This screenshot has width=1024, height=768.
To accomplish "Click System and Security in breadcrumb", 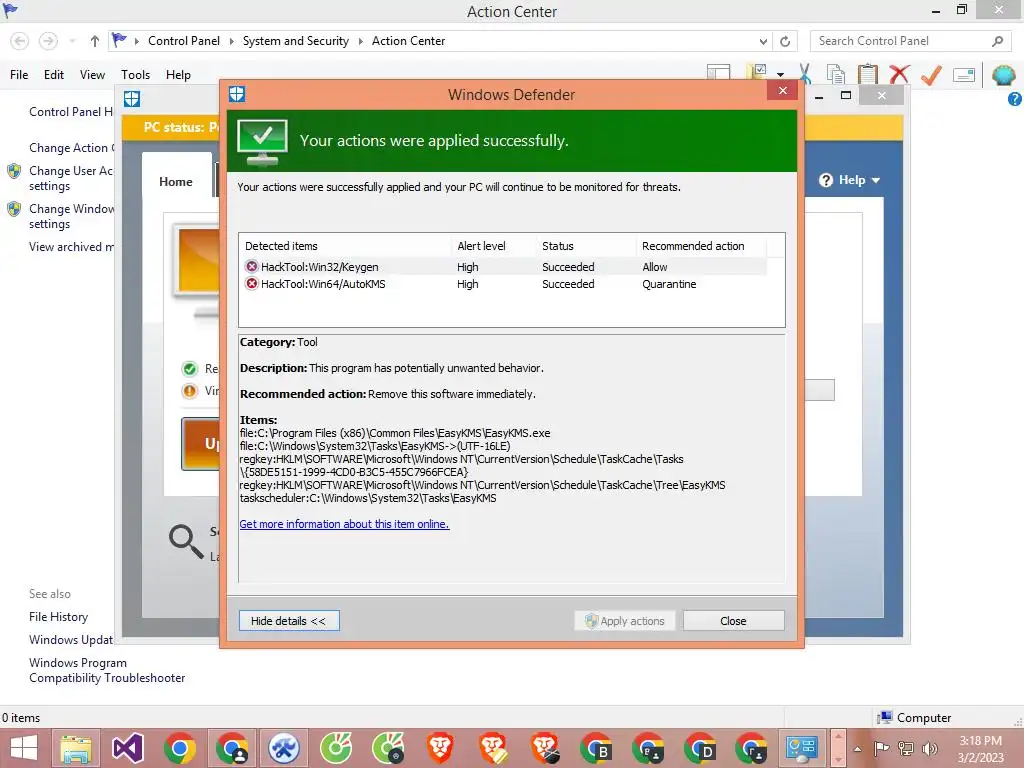I will pos(296,40).
